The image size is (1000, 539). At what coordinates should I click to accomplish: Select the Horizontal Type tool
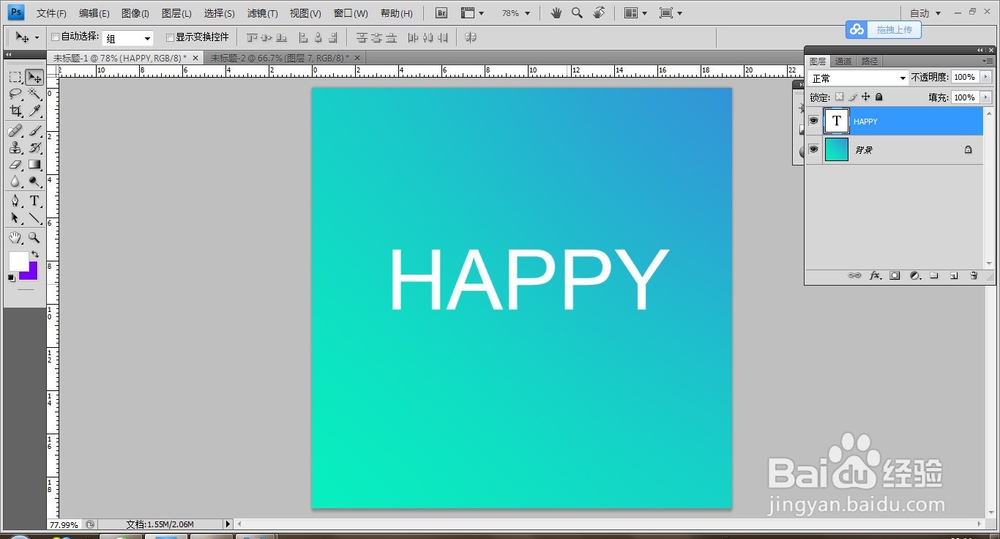(x=34, y=201)
